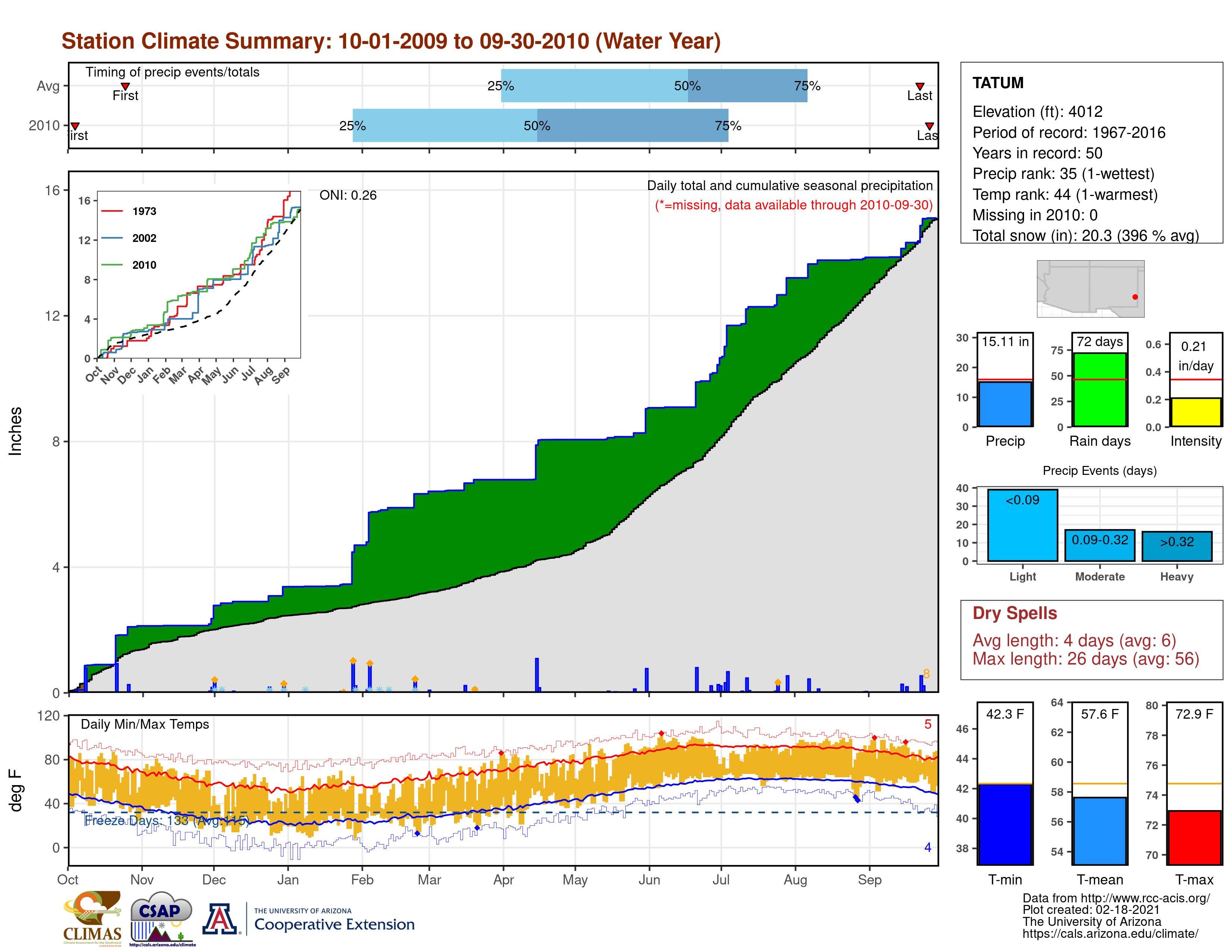Click the 57.6 F T-mean value
Viewport: 1232px width, 952px height.
(x=1100, y=714)
